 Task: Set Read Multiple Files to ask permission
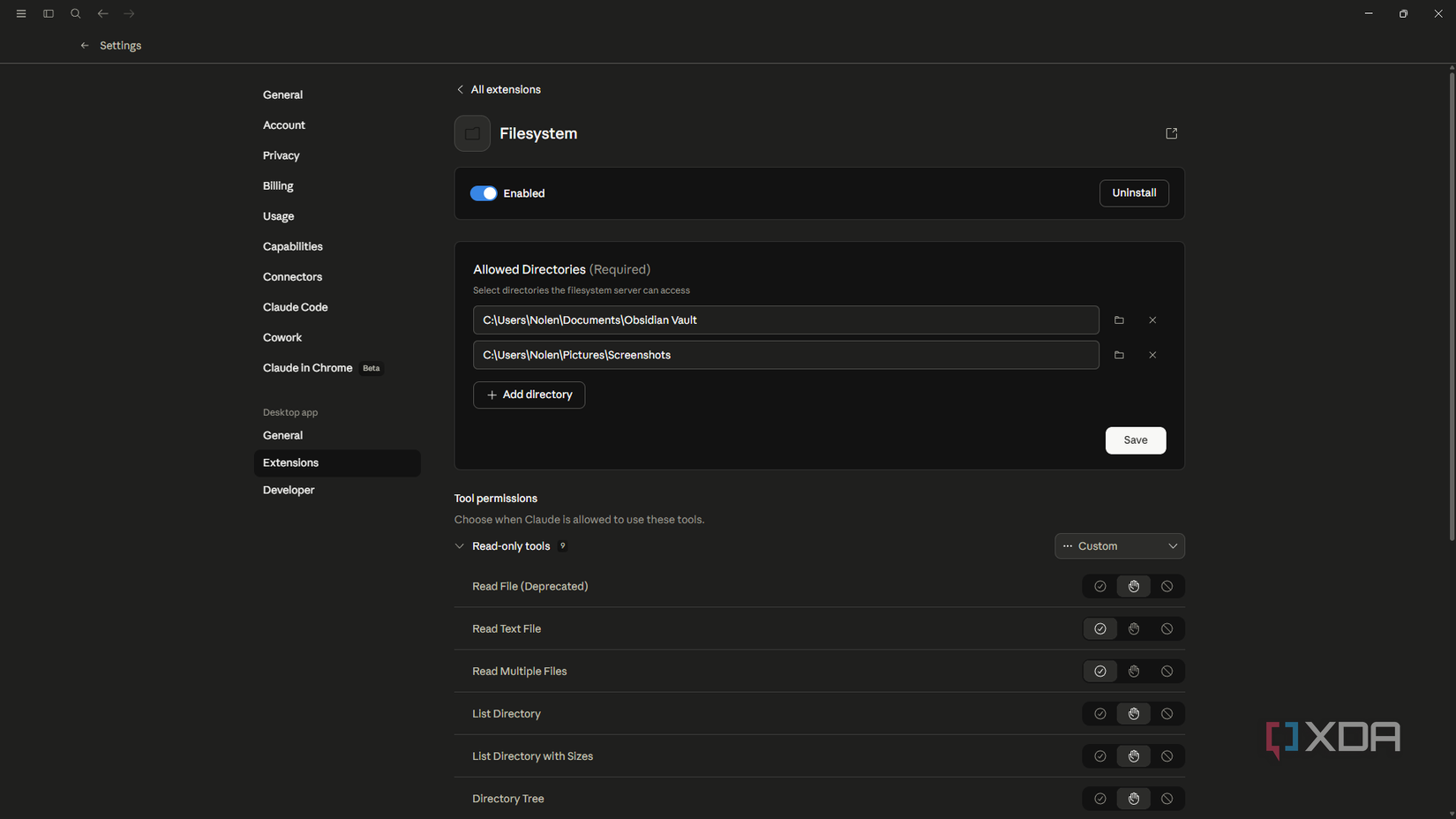click(x=1133, y=672)
